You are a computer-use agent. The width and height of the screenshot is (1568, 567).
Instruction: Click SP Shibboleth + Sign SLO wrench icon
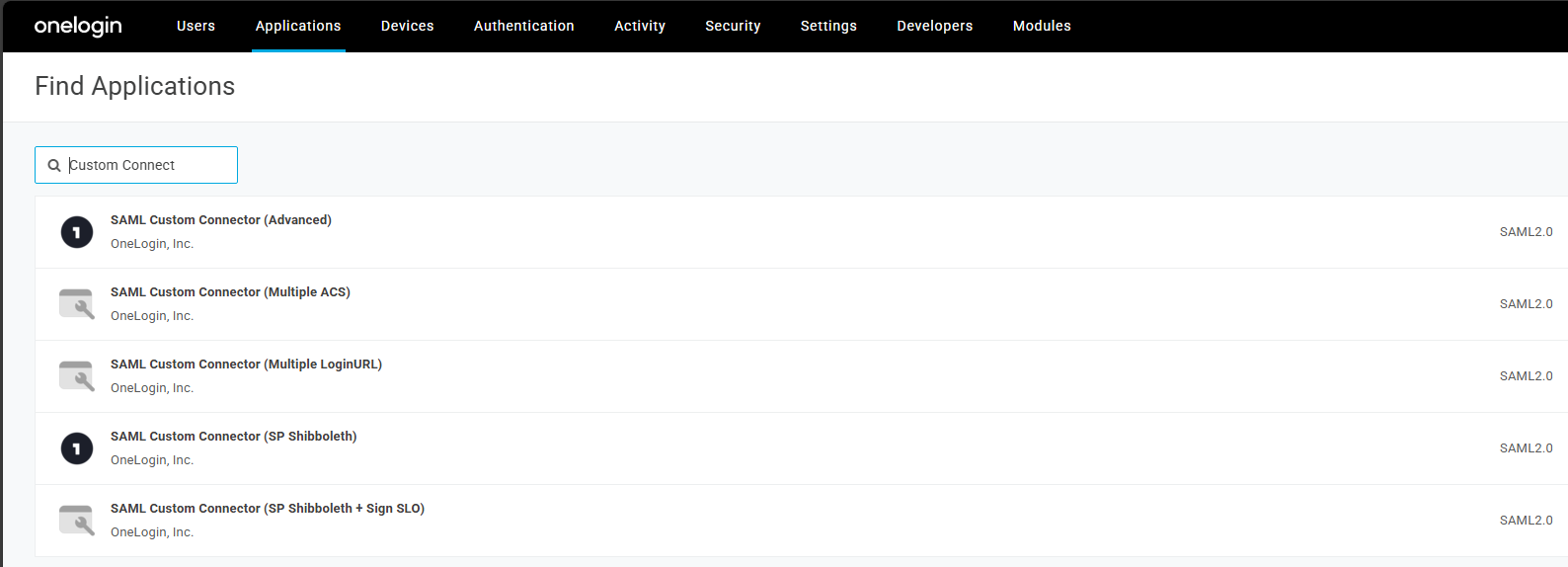pyautogui.click(x=77, y=521)
